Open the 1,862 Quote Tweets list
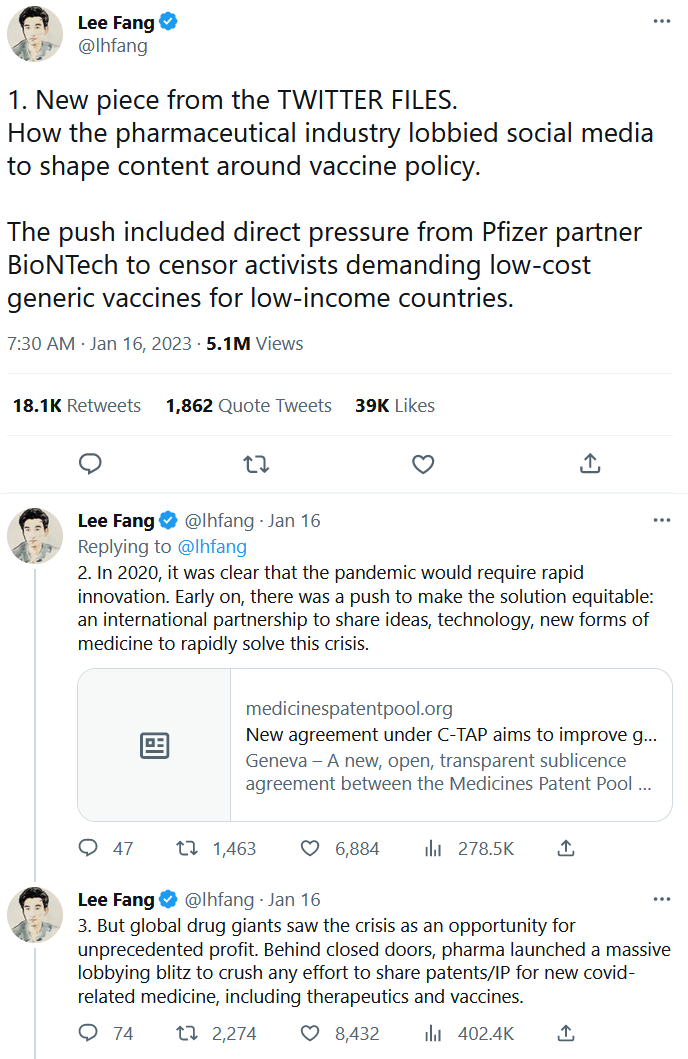Viewport: 688px width, 1059px height. (x=248, y=406)
